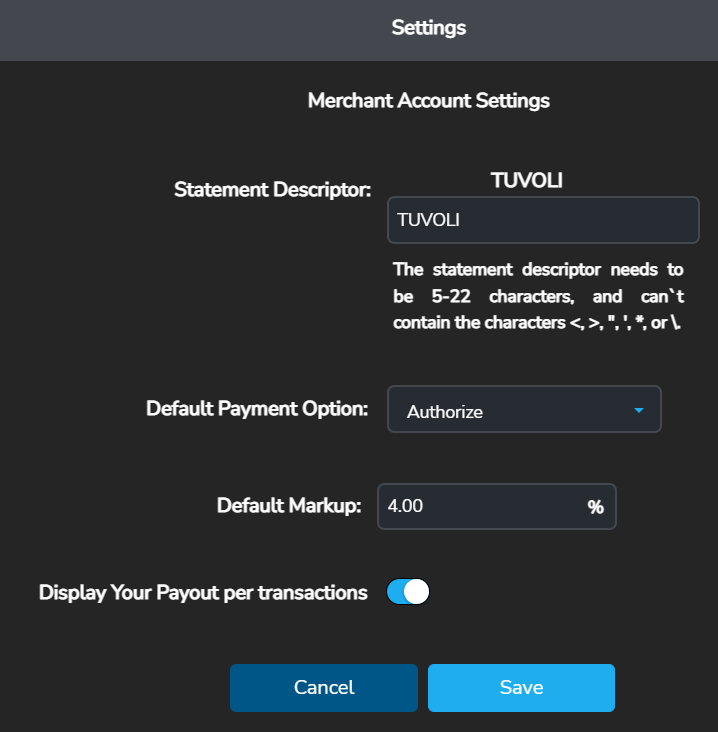Open the Default Payment Option dropdown

(524, 410)
